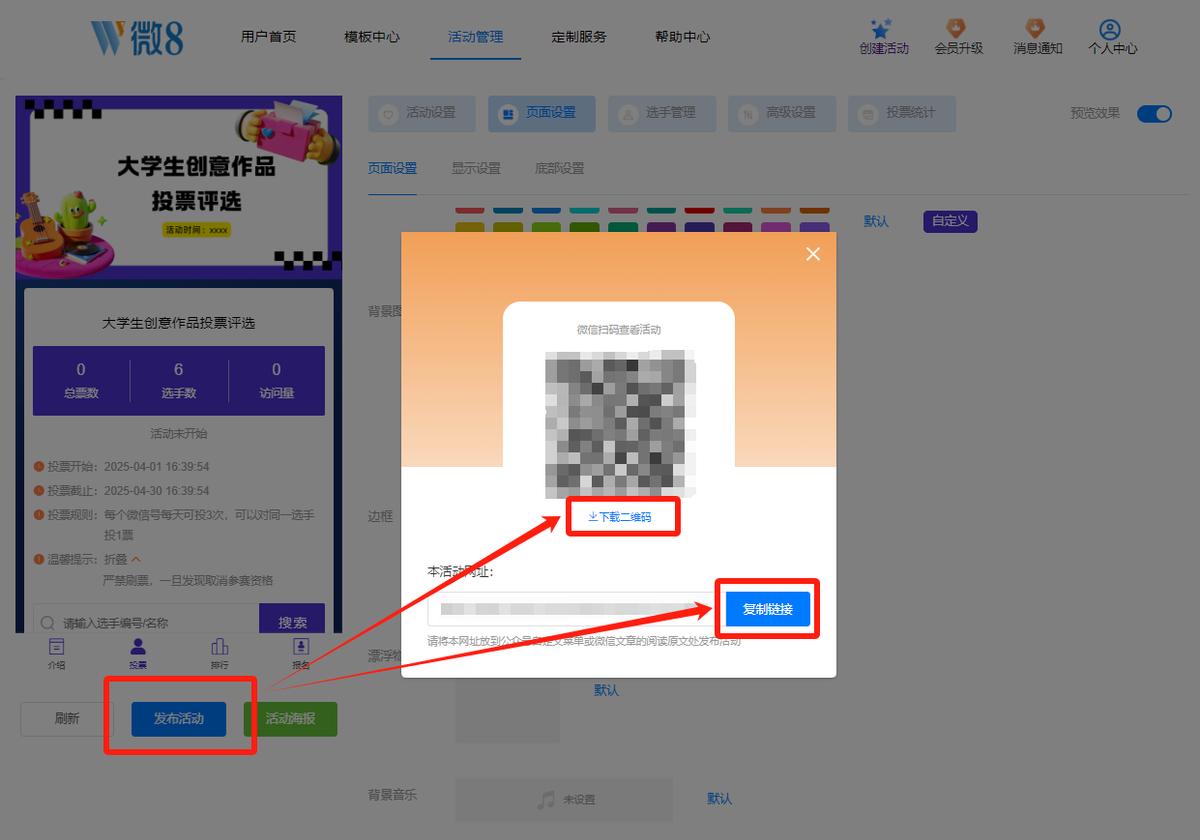This screenshot has width=1200, height=840.
Task: Click the music note 未设置 box
Action: tap(566, 800)
